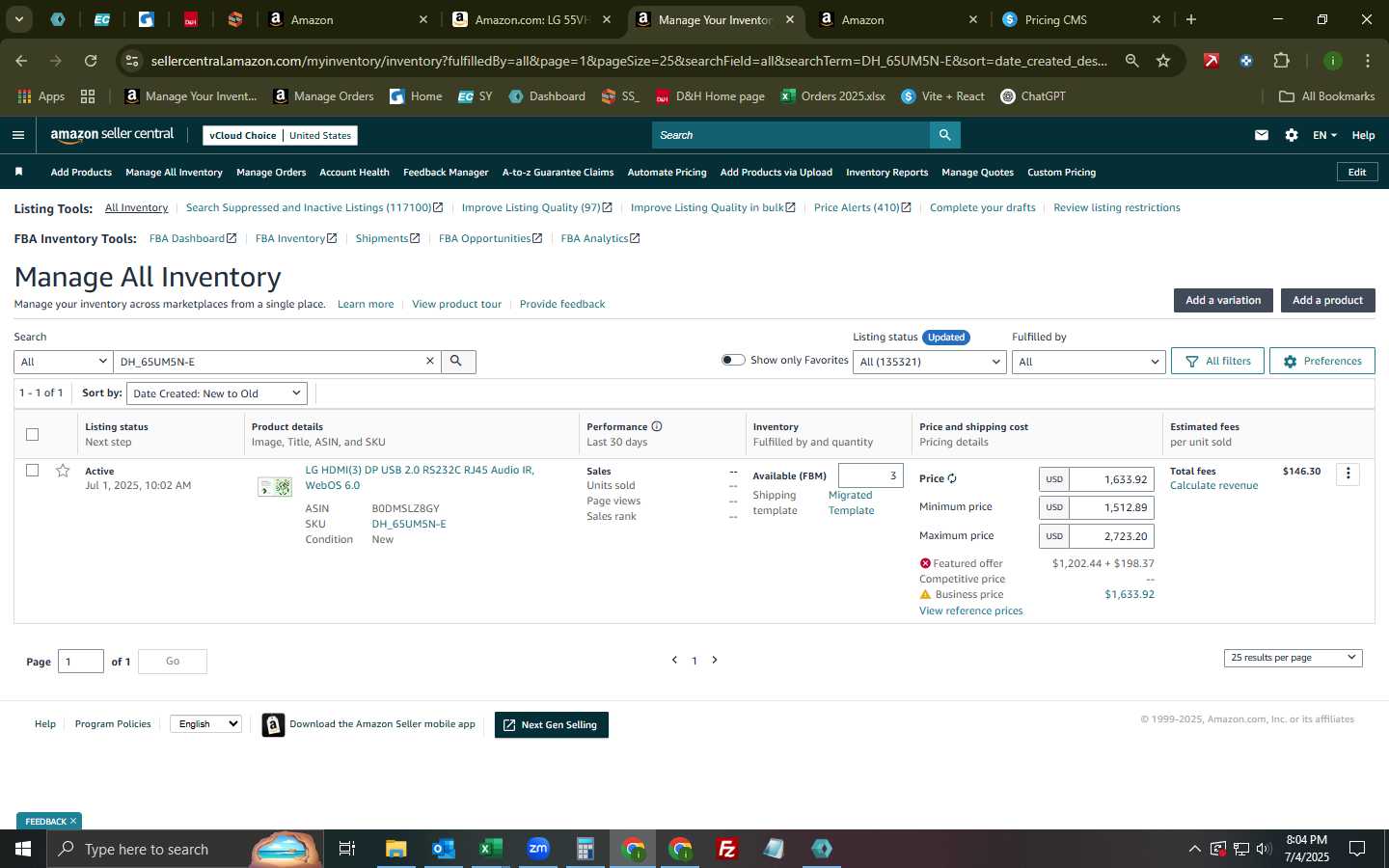The height and width of the screenshot is (868, 1389).
Task: Click Calculate revenue link
Action: 1213,485
